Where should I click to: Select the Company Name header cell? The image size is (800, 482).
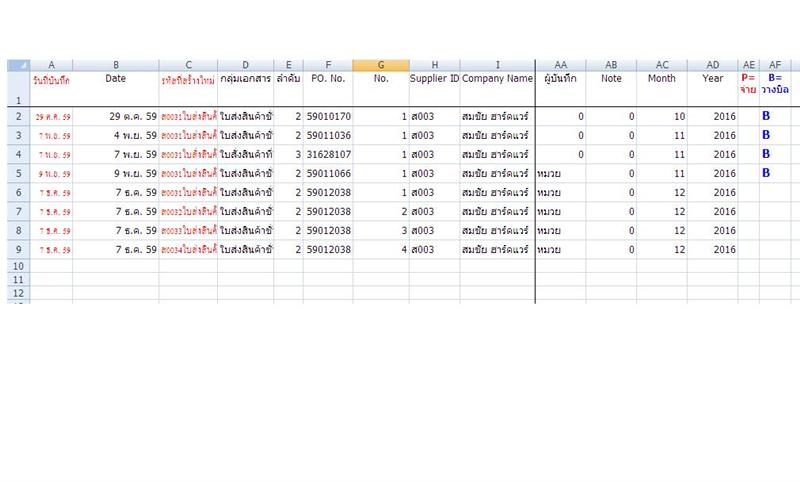coord(497,78)
